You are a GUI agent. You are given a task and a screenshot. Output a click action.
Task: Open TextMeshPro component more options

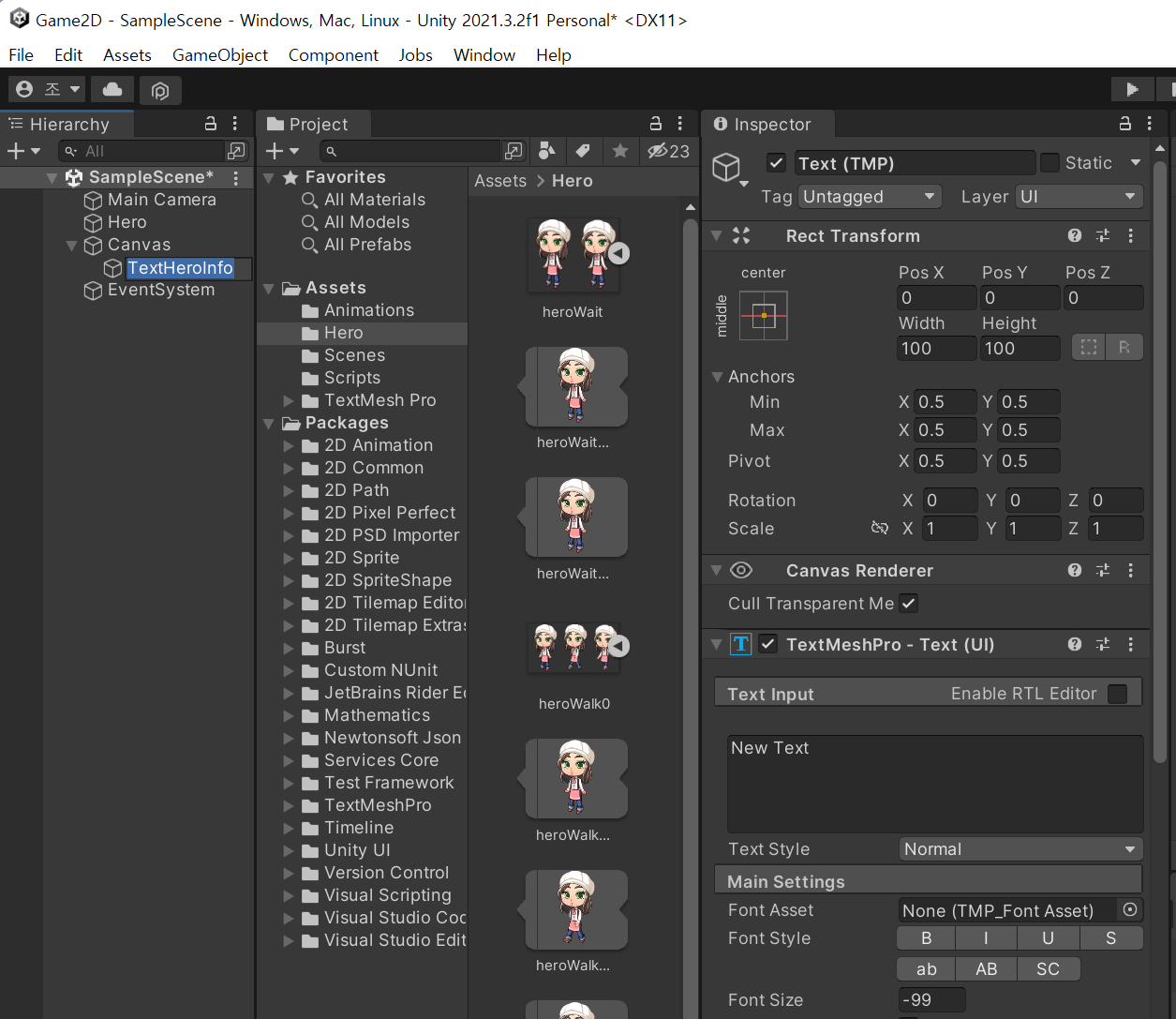click(1131, 645)
